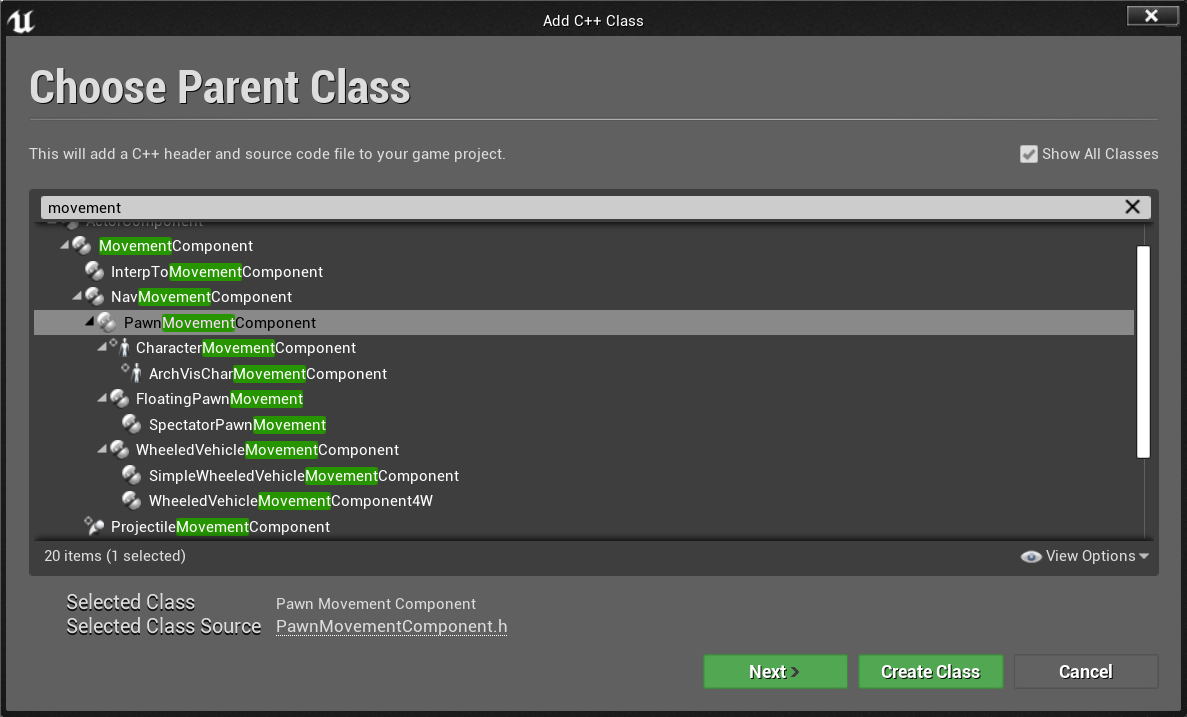The width and height of the screenshot is (1187, 717).
Task: Click the ProjectileMovementComponent icon
Action: 95,525
